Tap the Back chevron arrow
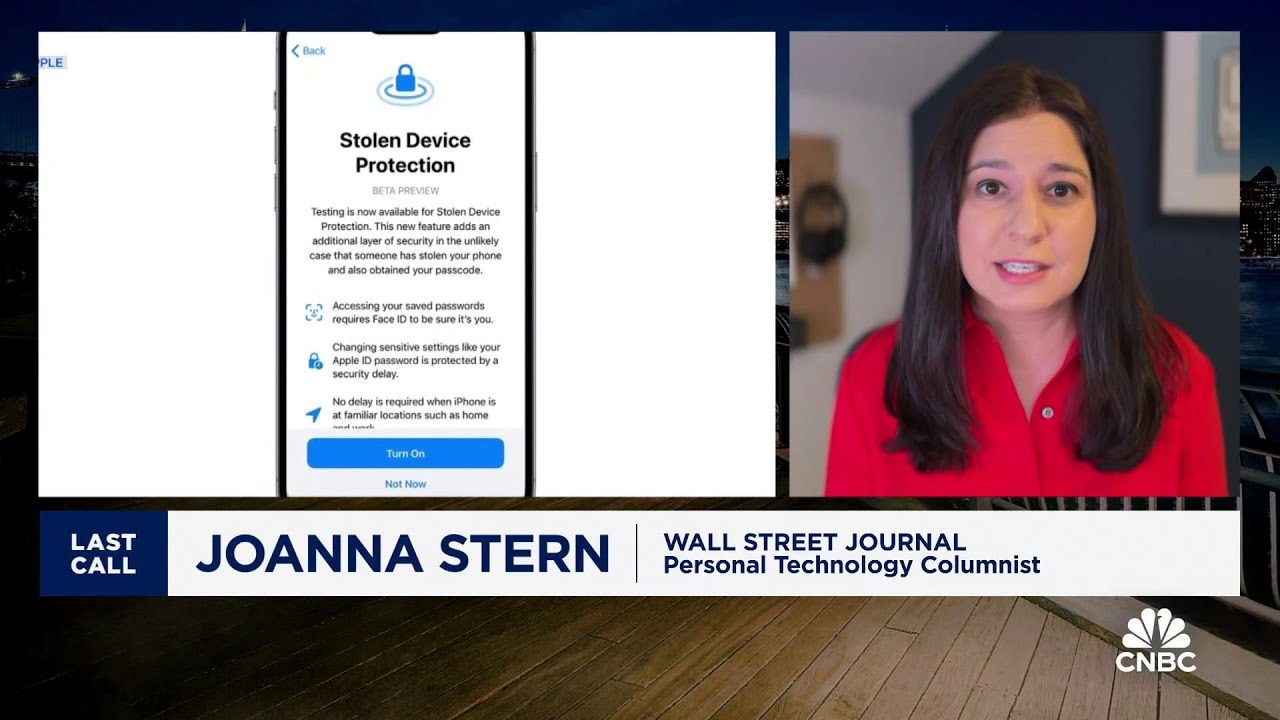This screenshot has width=1280, height=720. click(295, 51)
